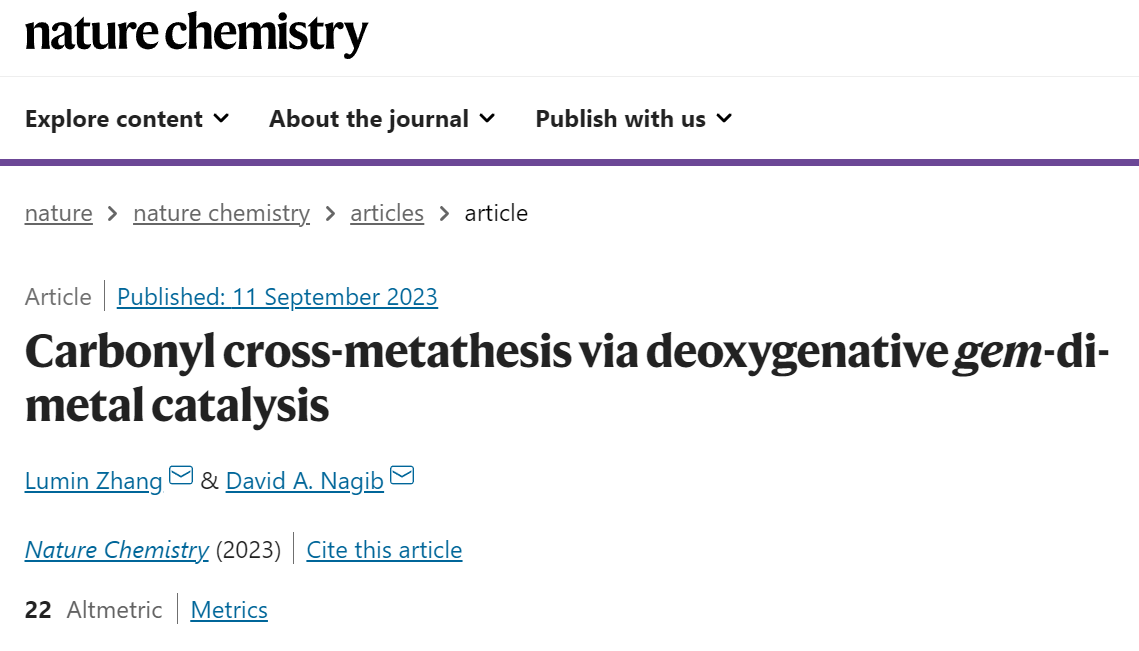Navigate to the articles breadcrumb
The height and width of the screenshot is (651, 1139).
(387, 214)
